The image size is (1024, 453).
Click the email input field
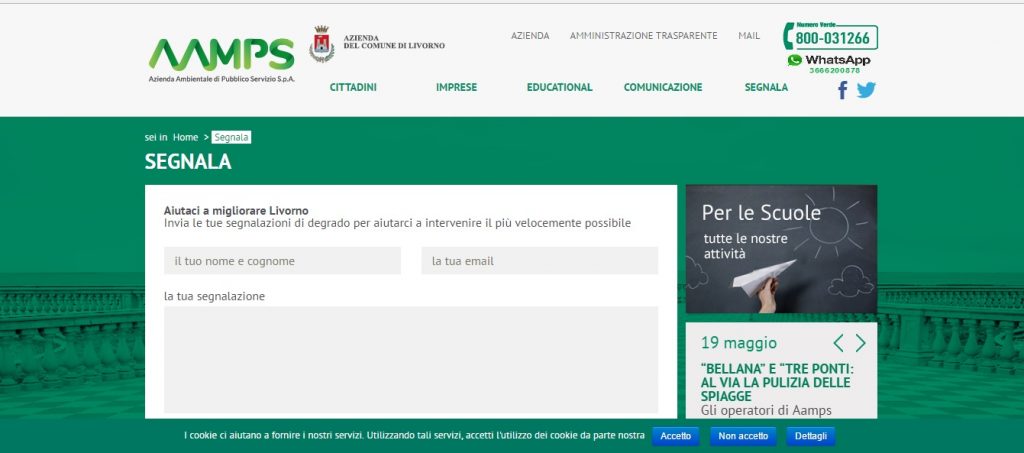539,261
